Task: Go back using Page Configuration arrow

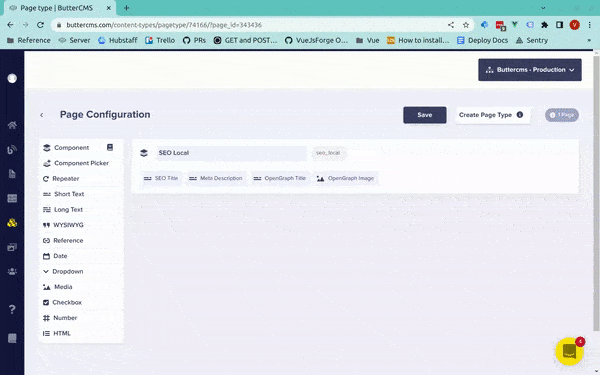Action: point(41,115)
